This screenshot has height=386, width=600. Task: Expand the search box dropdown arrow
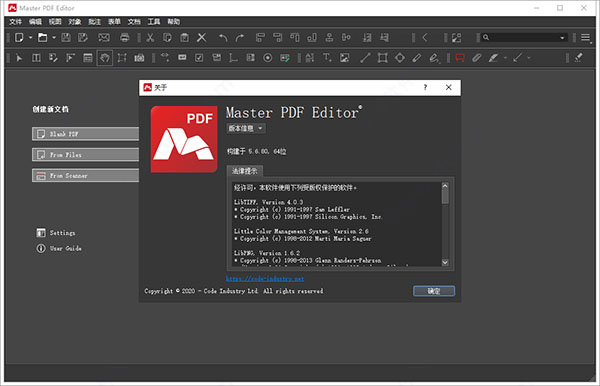tap(562, 37)
